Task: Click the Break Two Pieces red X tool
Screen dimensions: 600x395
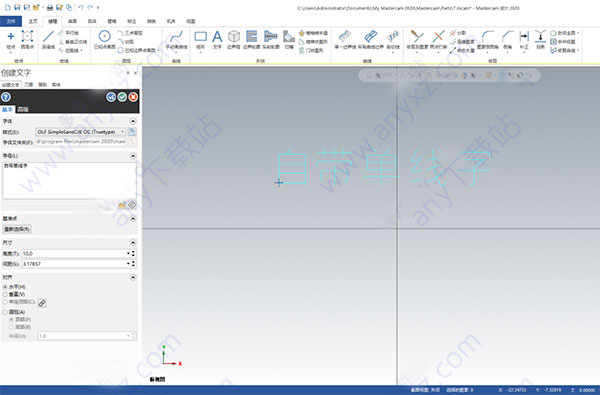Action: 438,40
